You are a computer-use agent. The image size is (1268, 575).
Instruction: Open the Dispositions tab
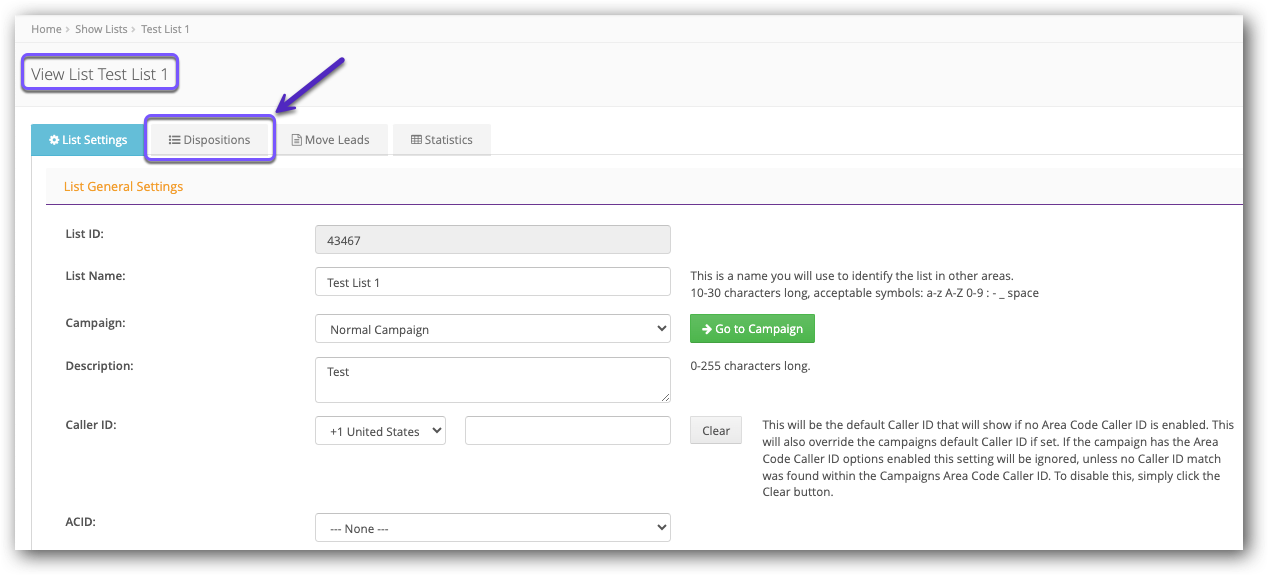(x=210, y=140)
